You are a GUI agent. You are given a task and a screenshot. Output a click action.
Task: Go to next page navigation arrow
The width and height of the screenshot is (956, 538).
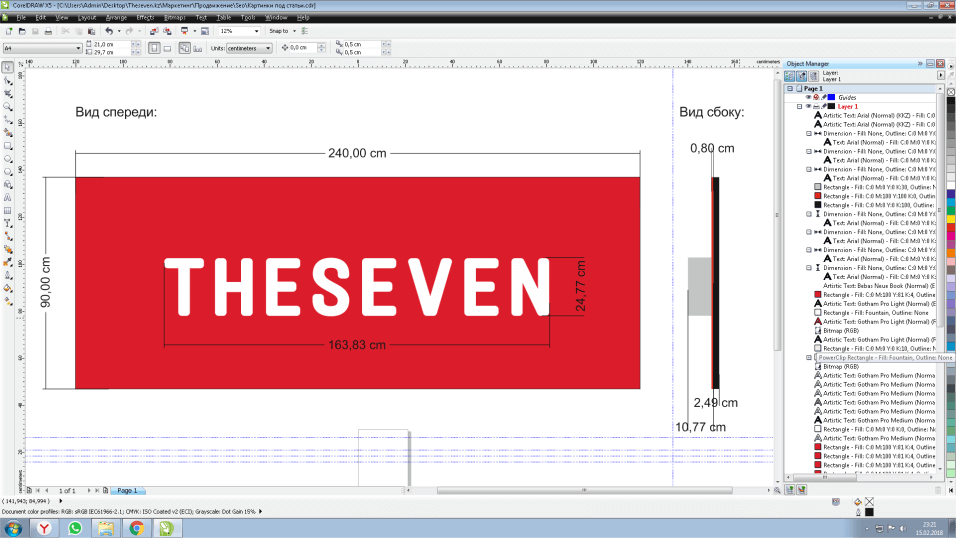[x=89, y=490]
